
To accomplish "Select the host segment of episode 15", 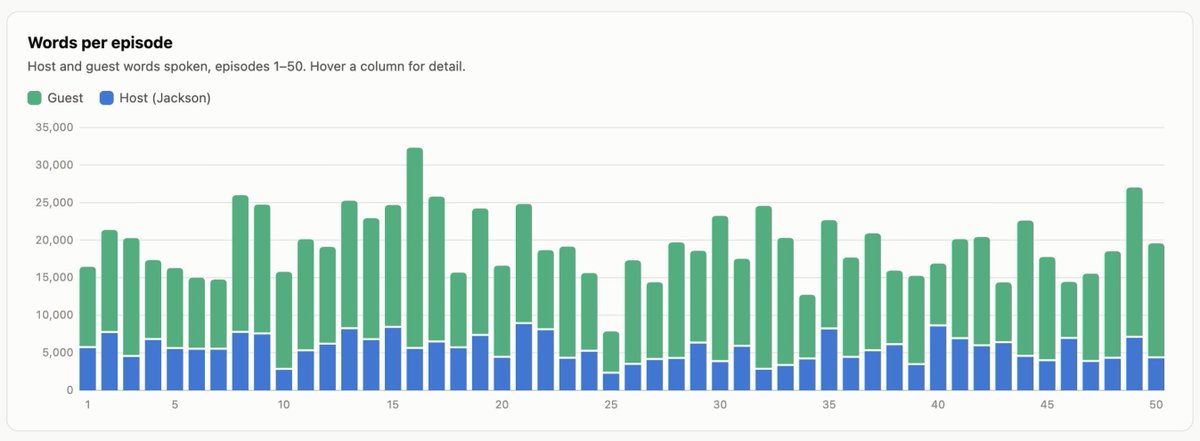I will [393, 359].
